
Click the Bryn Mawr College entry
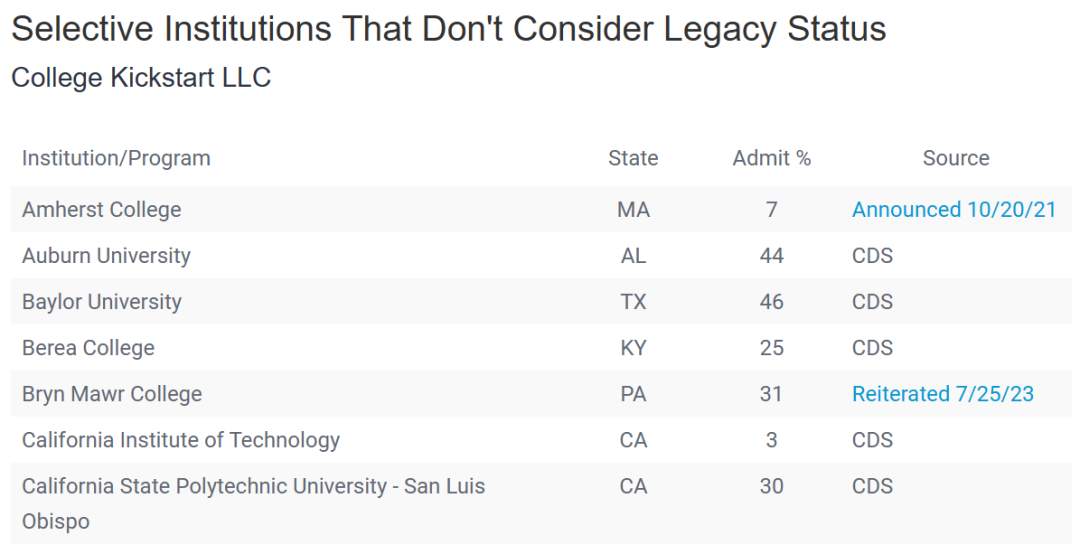[x=112, y=393]
